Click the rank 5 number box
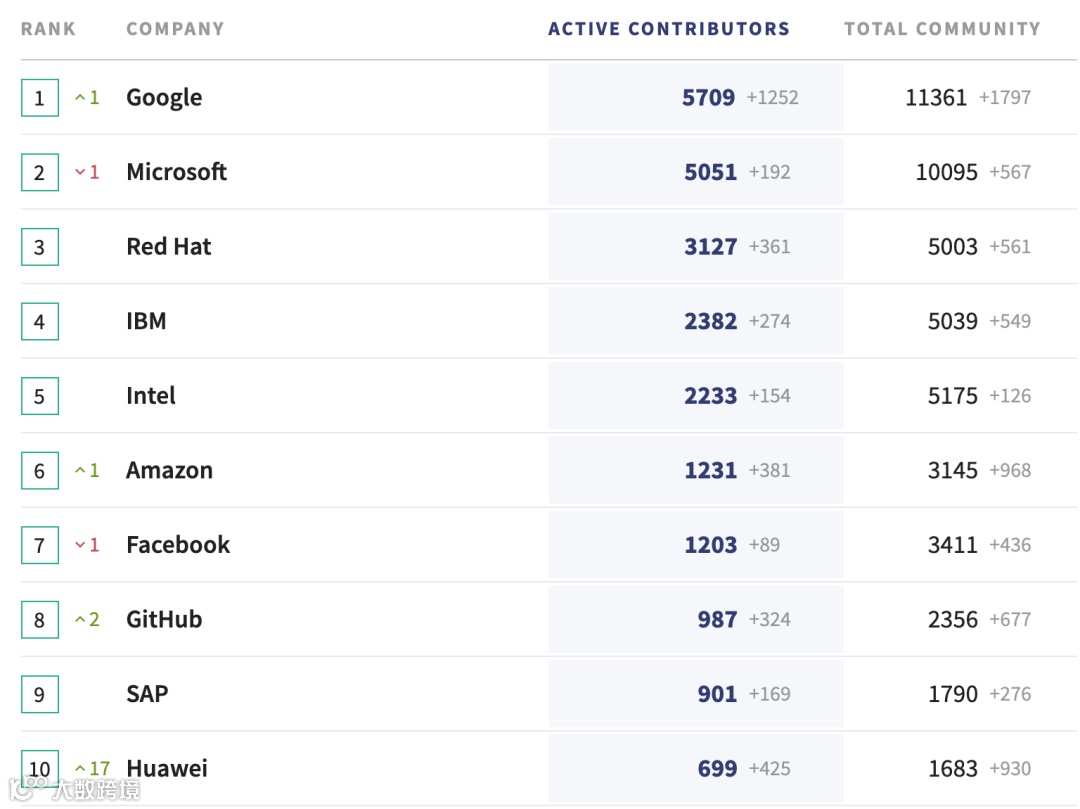 click(x=40, y=396)
